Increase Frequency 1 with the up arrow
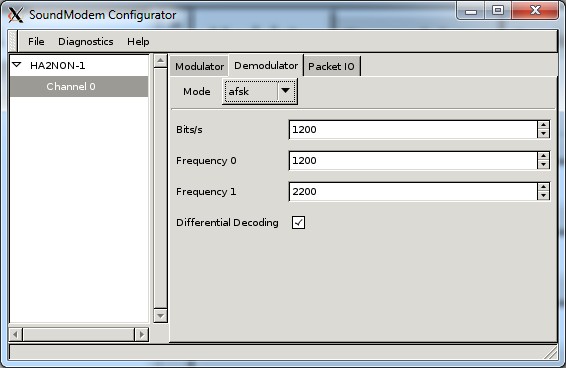This screenshot has width=566, height=368. pyautogui.click(x=543, y=187)
